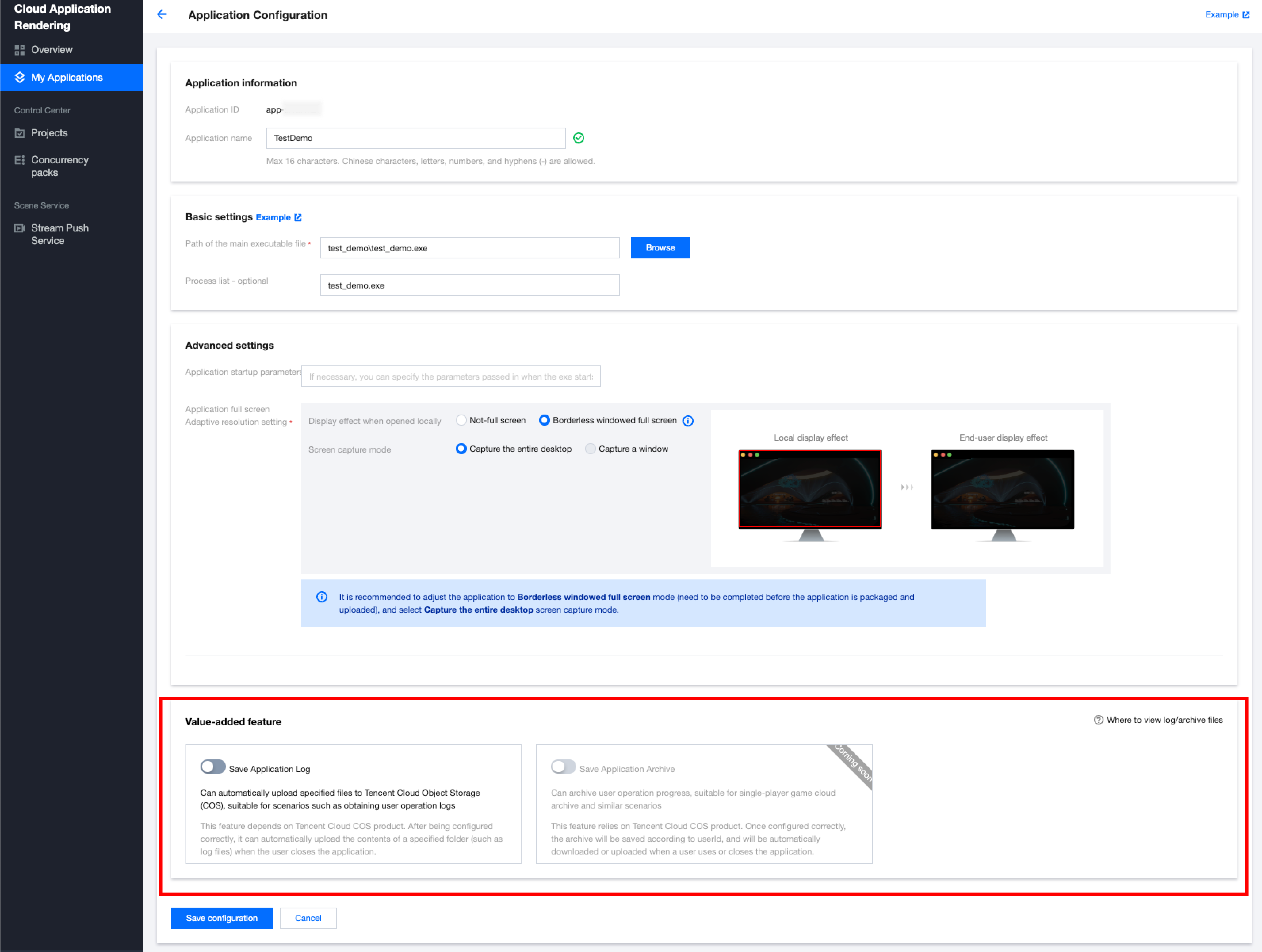Select Capture a window radio option
Screen dimensions: 1262x952
tap(591, 449)
